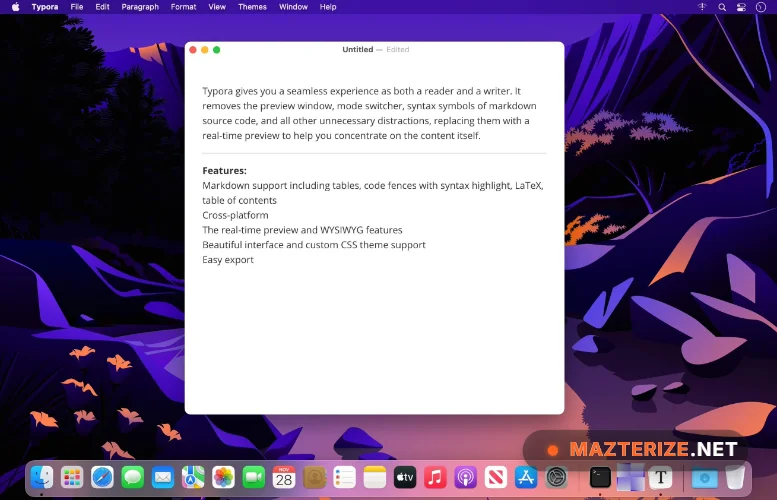Open Finder from the dock
Viewport: 777px width, 500px height.
[41, 478]
